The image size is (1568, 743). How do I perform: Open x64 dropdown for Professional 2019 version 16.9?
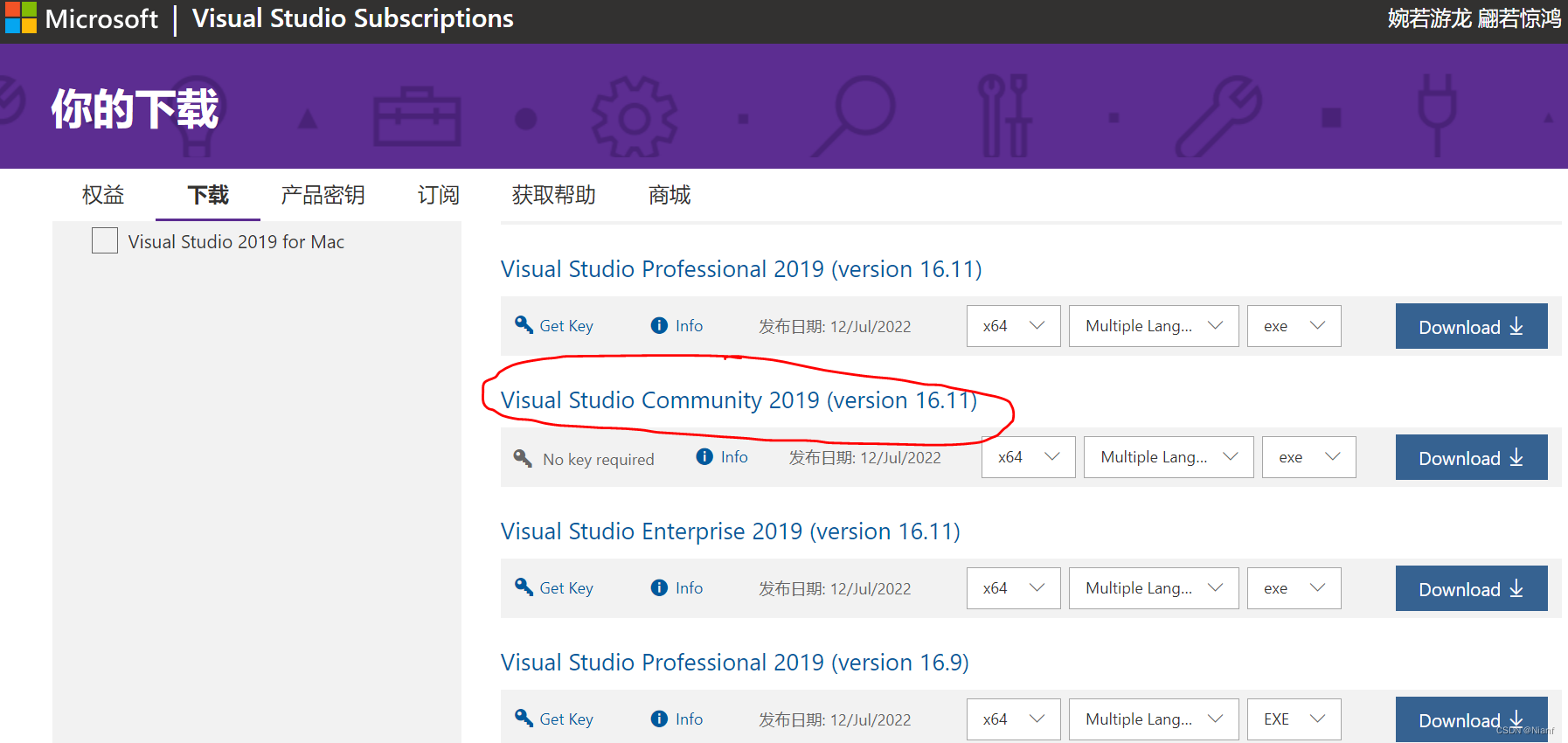coord(1014,719)
